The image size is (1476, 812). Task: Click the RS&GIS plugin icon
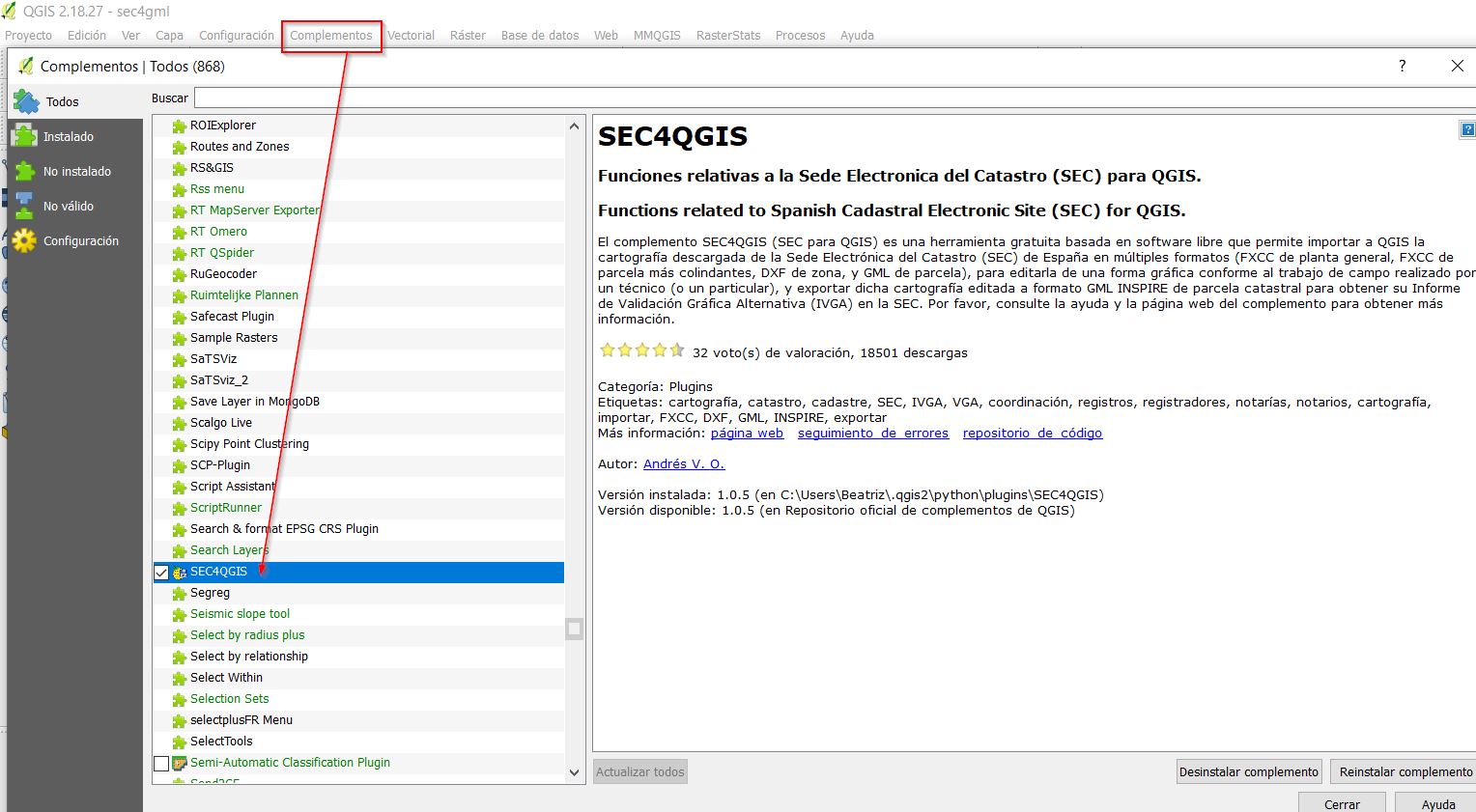coord(179,168)
